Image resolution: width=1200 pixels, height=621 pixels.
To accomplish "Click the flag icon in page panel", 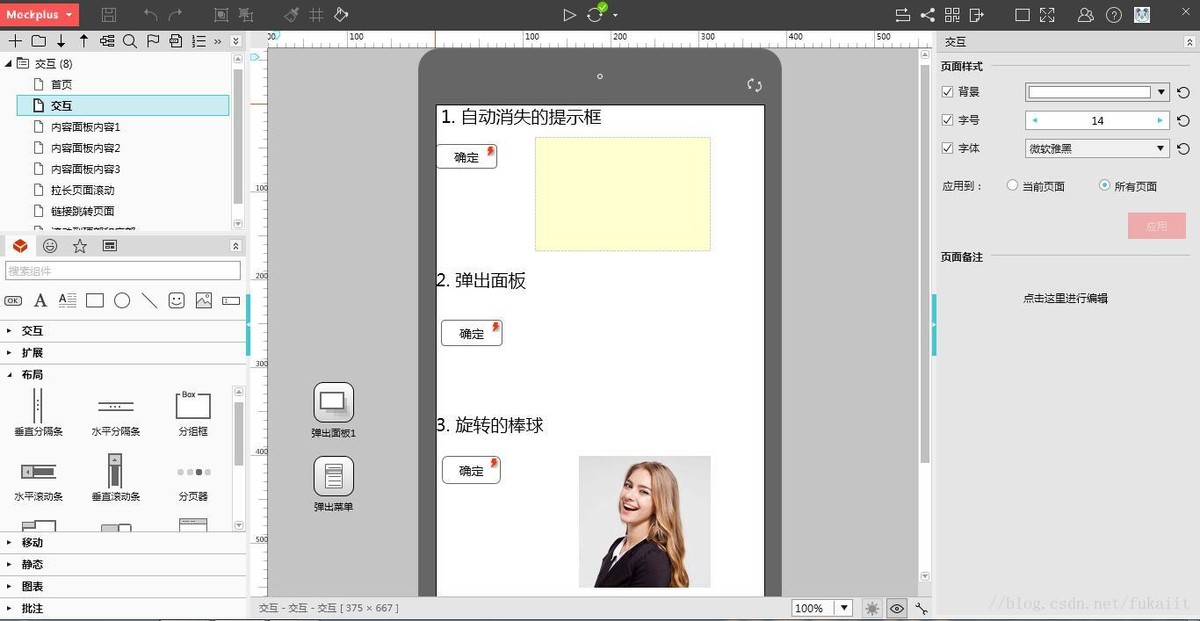I will pyautogui.click(x=153, y=41).
